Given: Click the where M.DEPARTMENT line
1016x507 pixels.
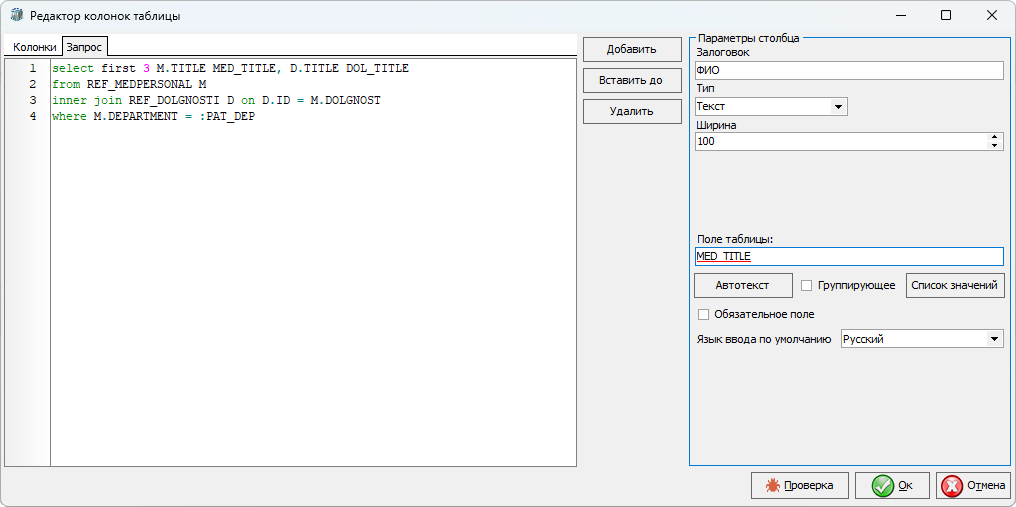Looking at the screenshot, I should 154,117.
